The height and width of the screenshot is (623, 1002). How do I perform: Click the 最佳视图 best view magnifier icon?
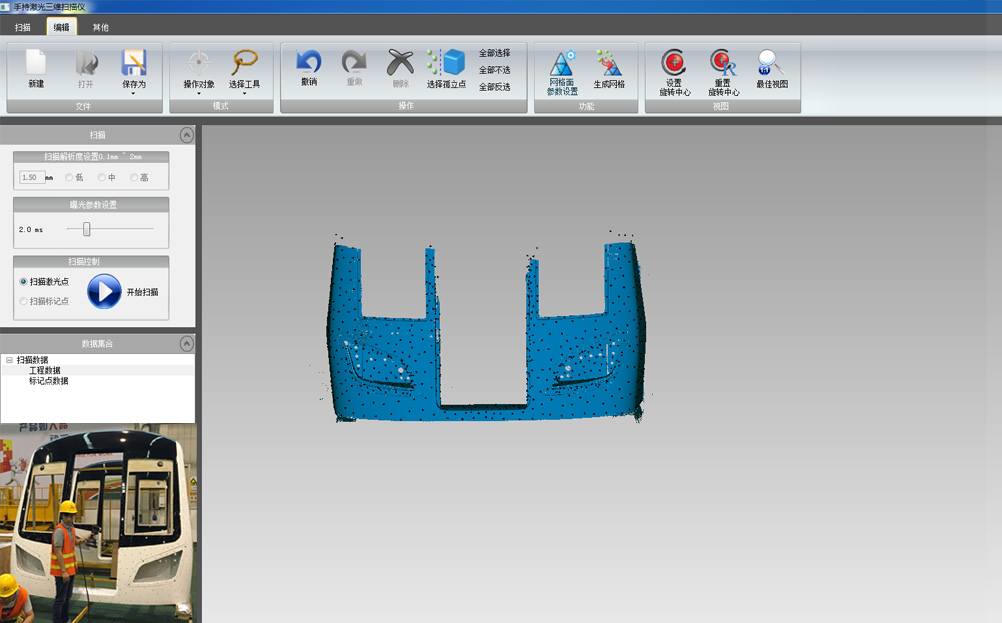[x=771, y=65]
